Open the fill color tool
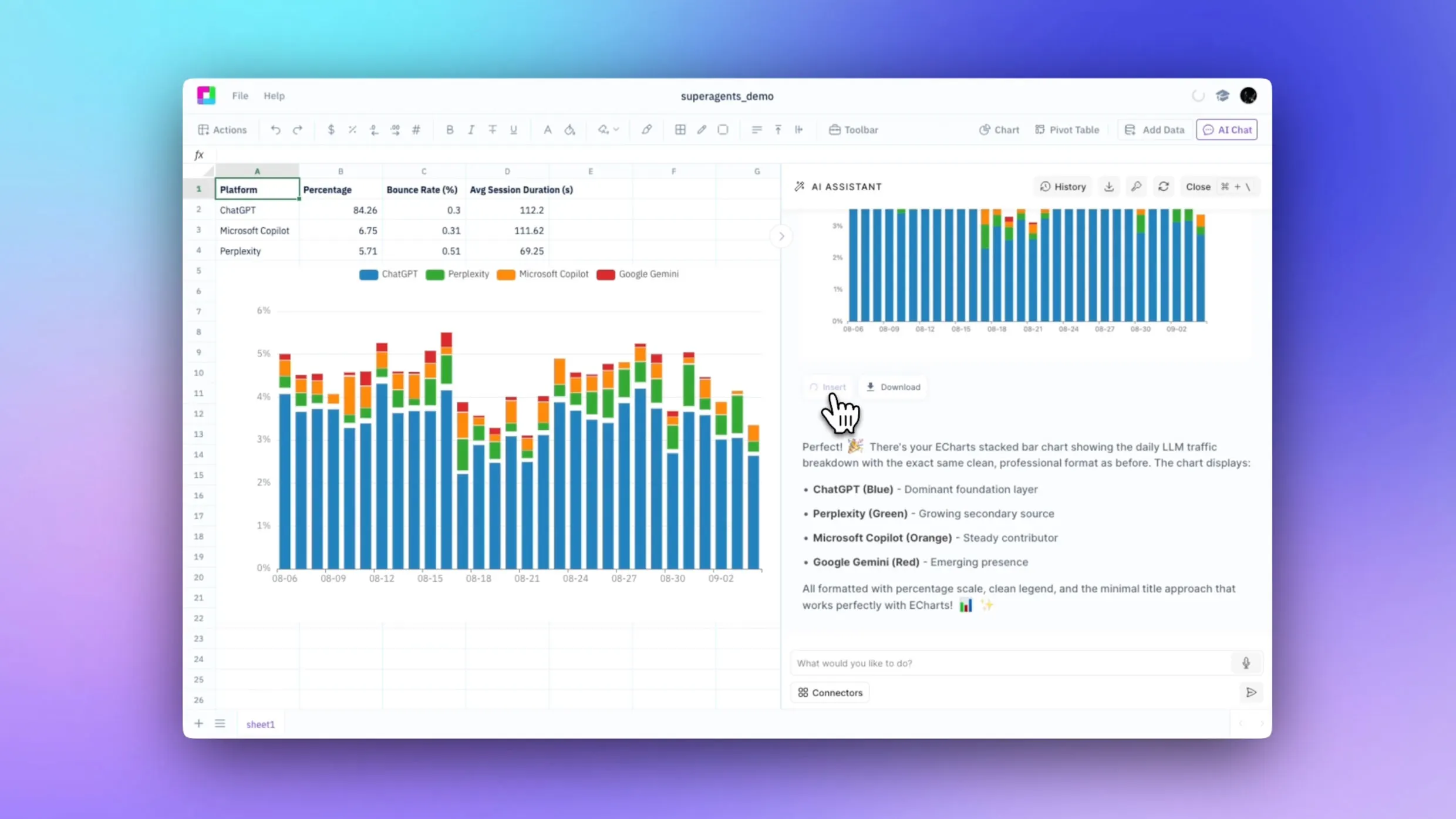This screenshot has width=1456, height=819. click(569, 130)
